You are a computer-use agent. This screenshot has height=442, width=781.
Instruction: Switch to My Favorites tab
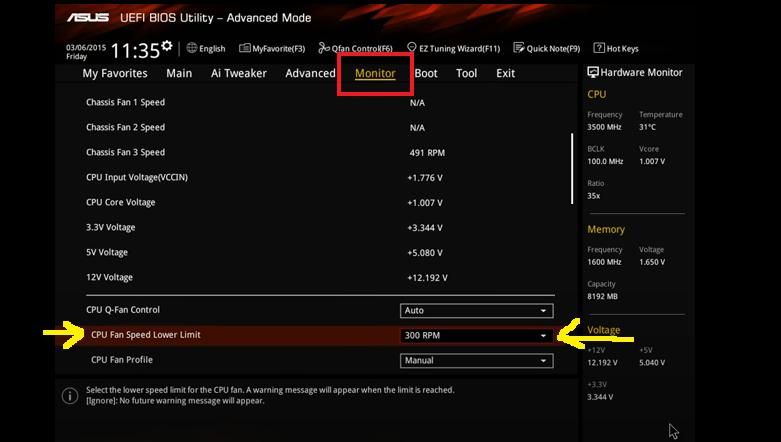115,73
